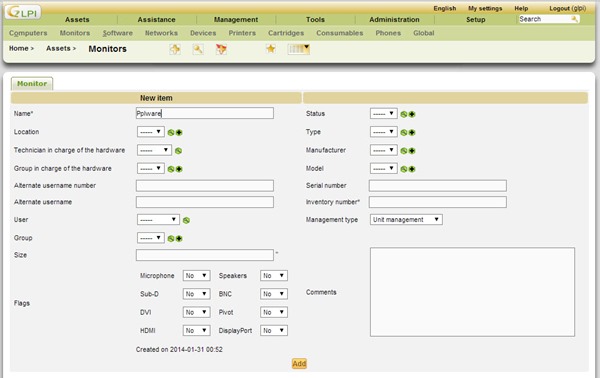Open the Microphone flag dropdown

(x=197, y=275)
